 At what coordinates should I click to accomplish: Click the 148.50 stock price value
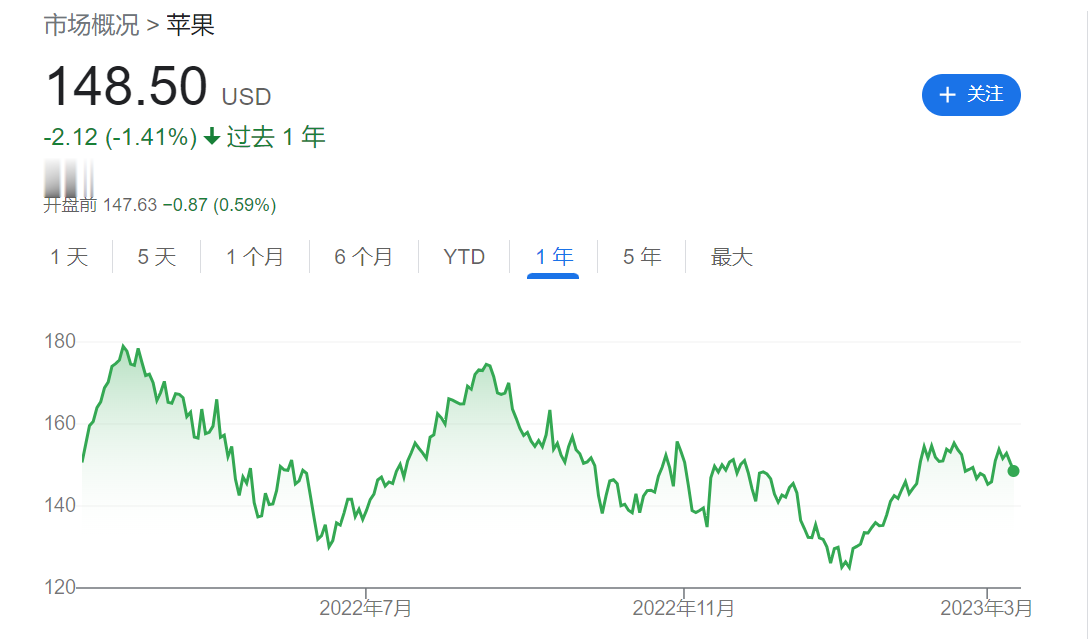(126, 86)
